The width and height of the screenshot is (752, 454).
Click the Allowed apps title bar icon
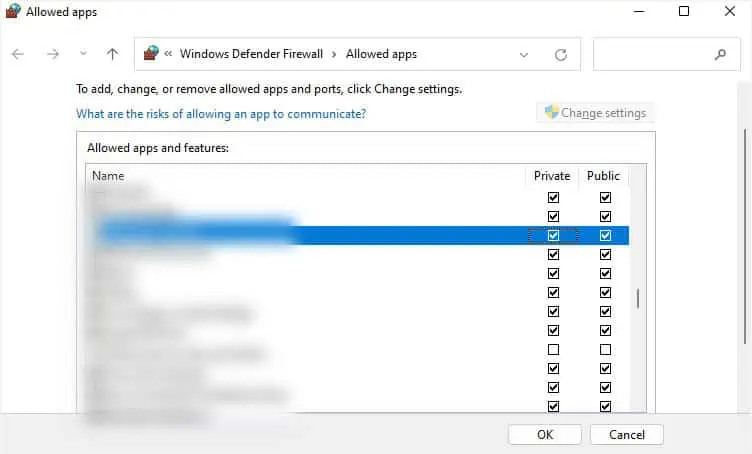[13, 12]
